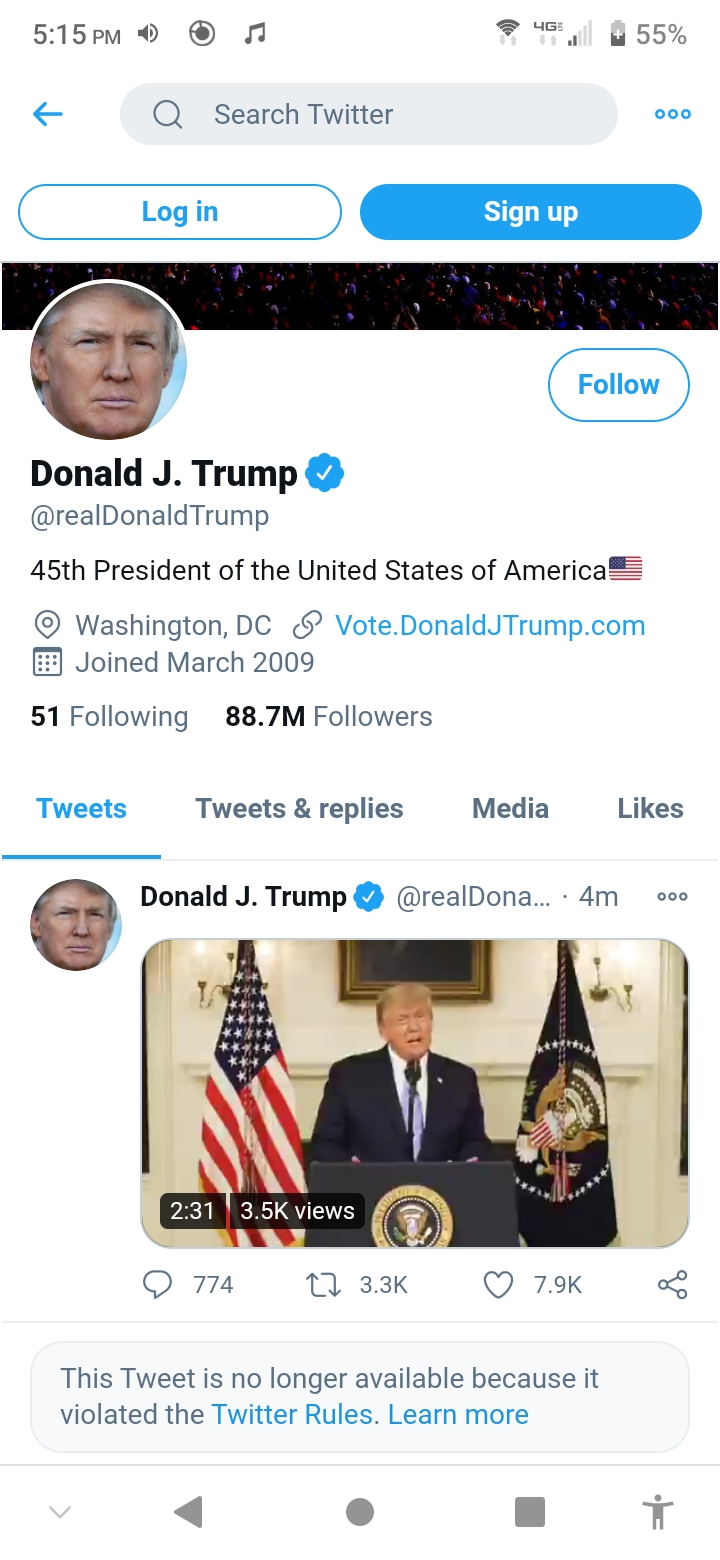Open the top three-dot overflow menu
This screenshot has height=1560, width=720.
pyautogui.click(x=672, y=114)
